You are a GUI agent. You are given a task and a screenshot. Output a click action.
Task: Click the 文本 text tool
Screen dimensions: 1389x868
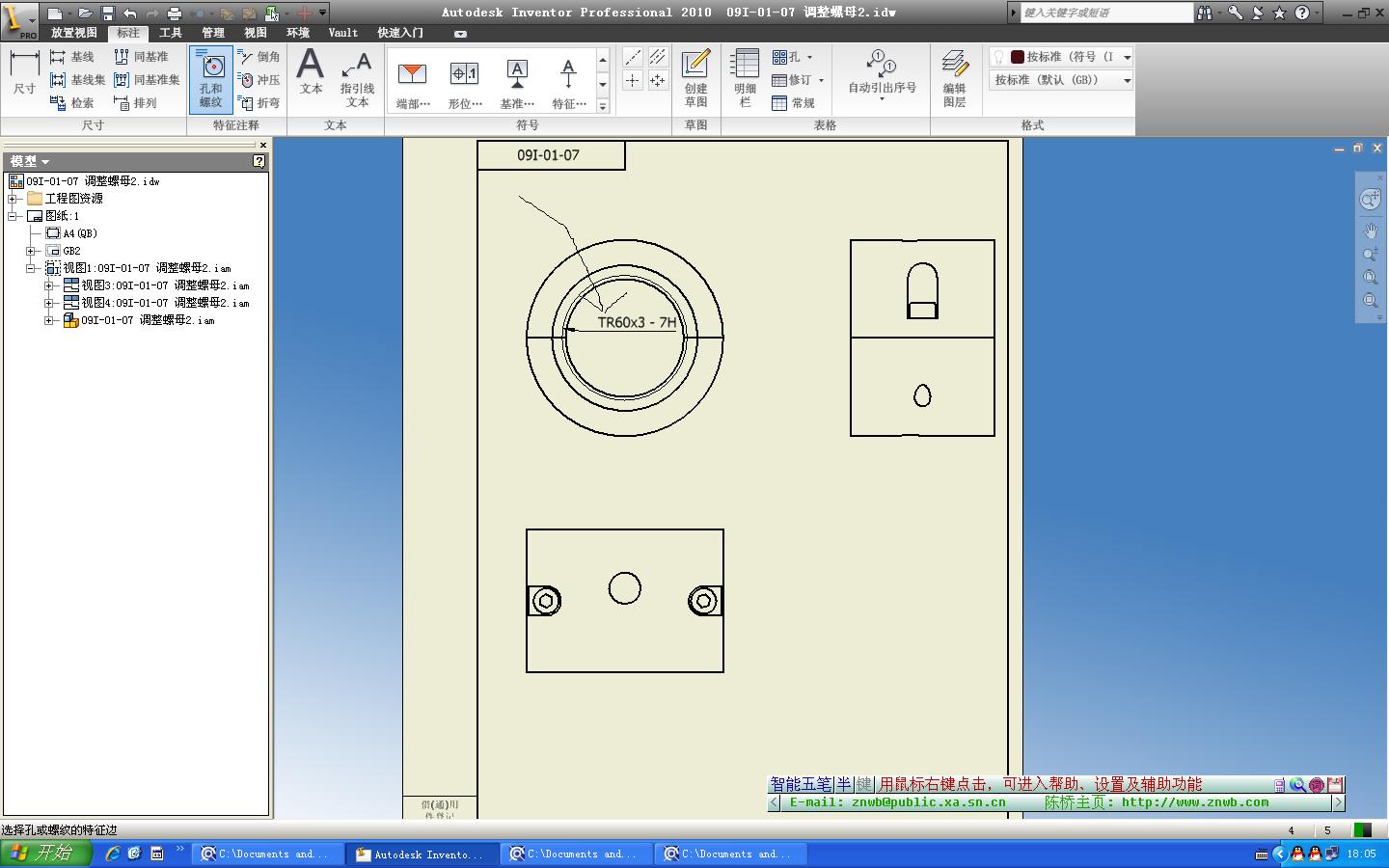pyautogui.click(x=311, y=73)
